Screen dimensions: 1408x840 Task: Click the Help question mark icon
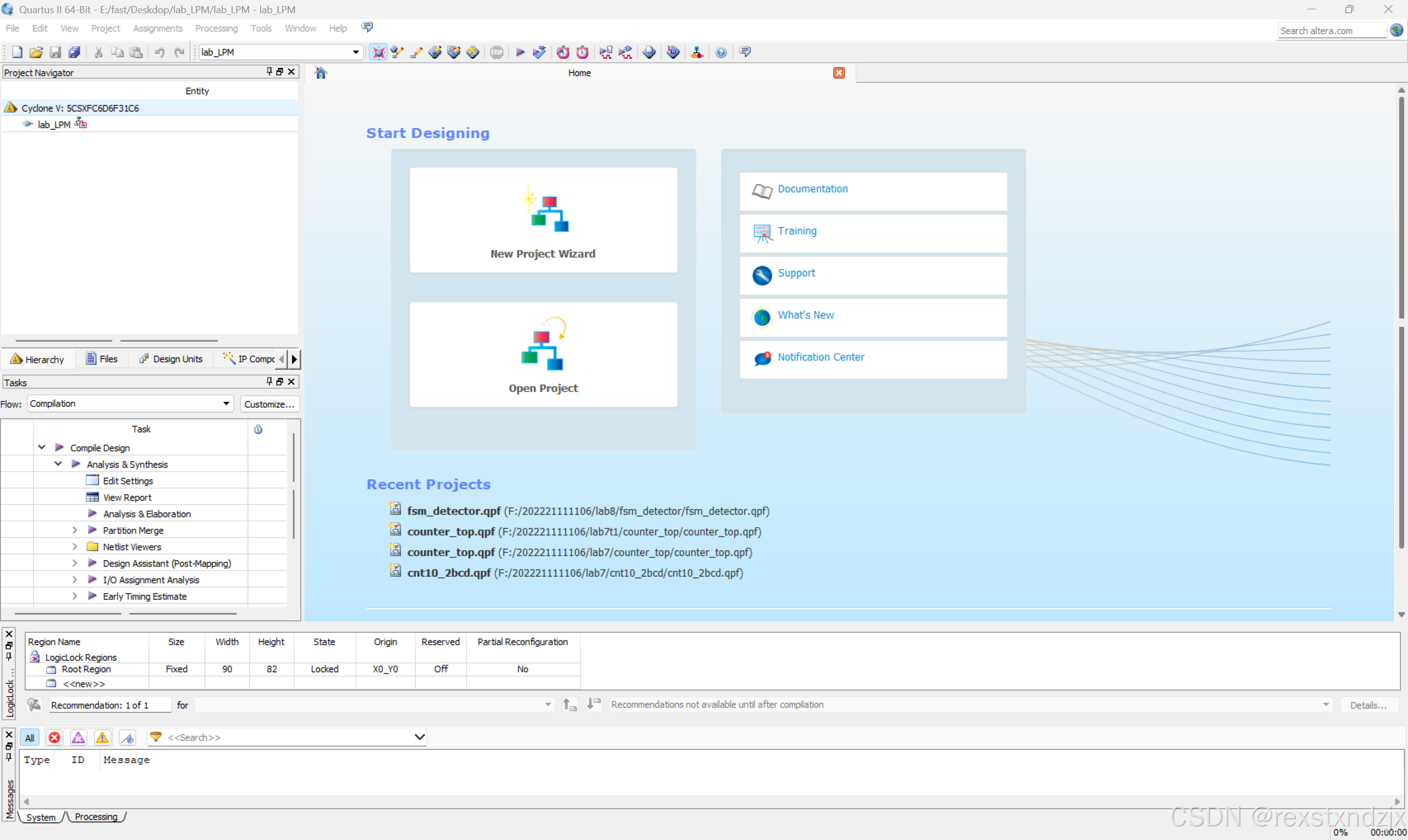pos(721,52)
